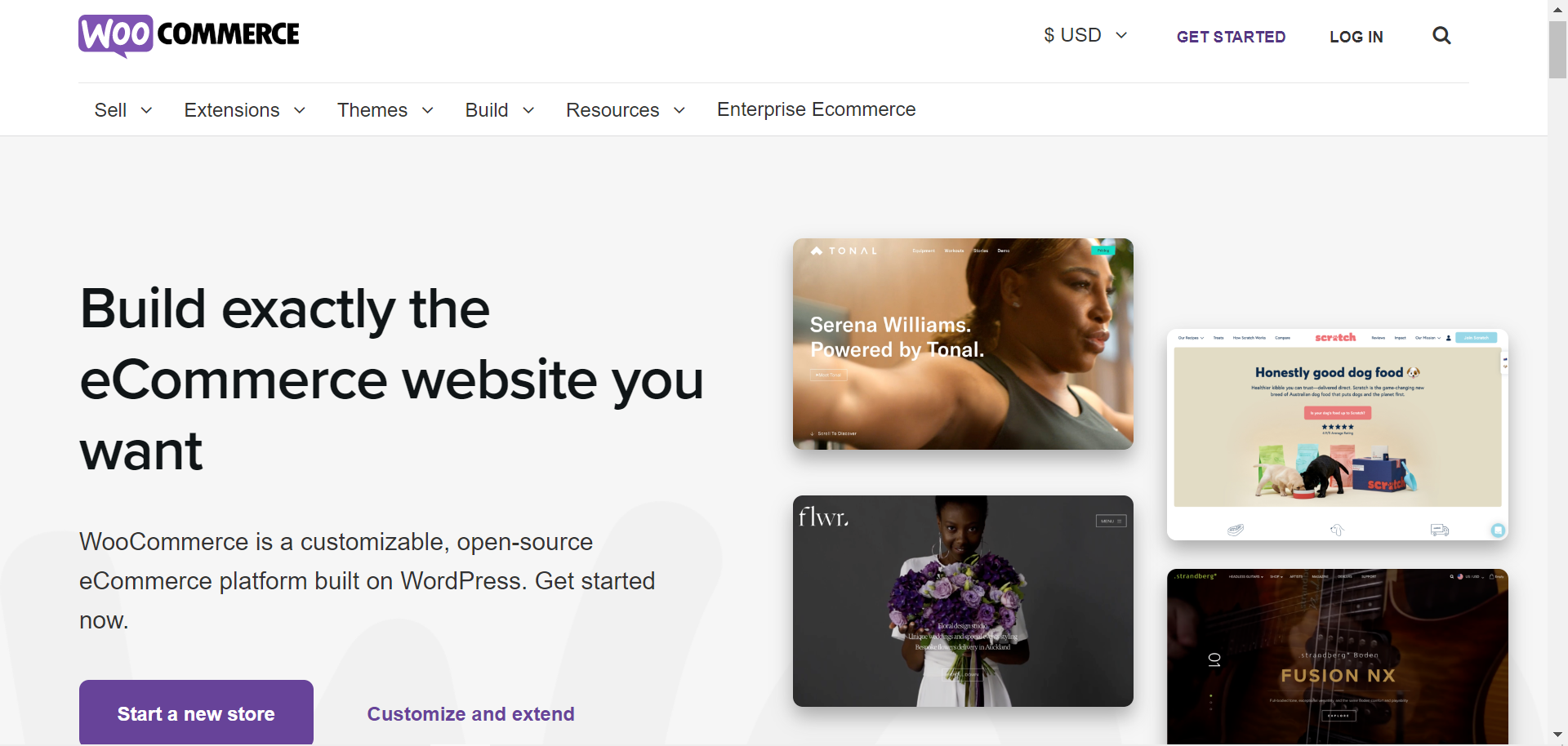The image size is (1568, 746).
Task: Click the WooCommerce logo
Action: pyautogui.click(x=189, y=36)
